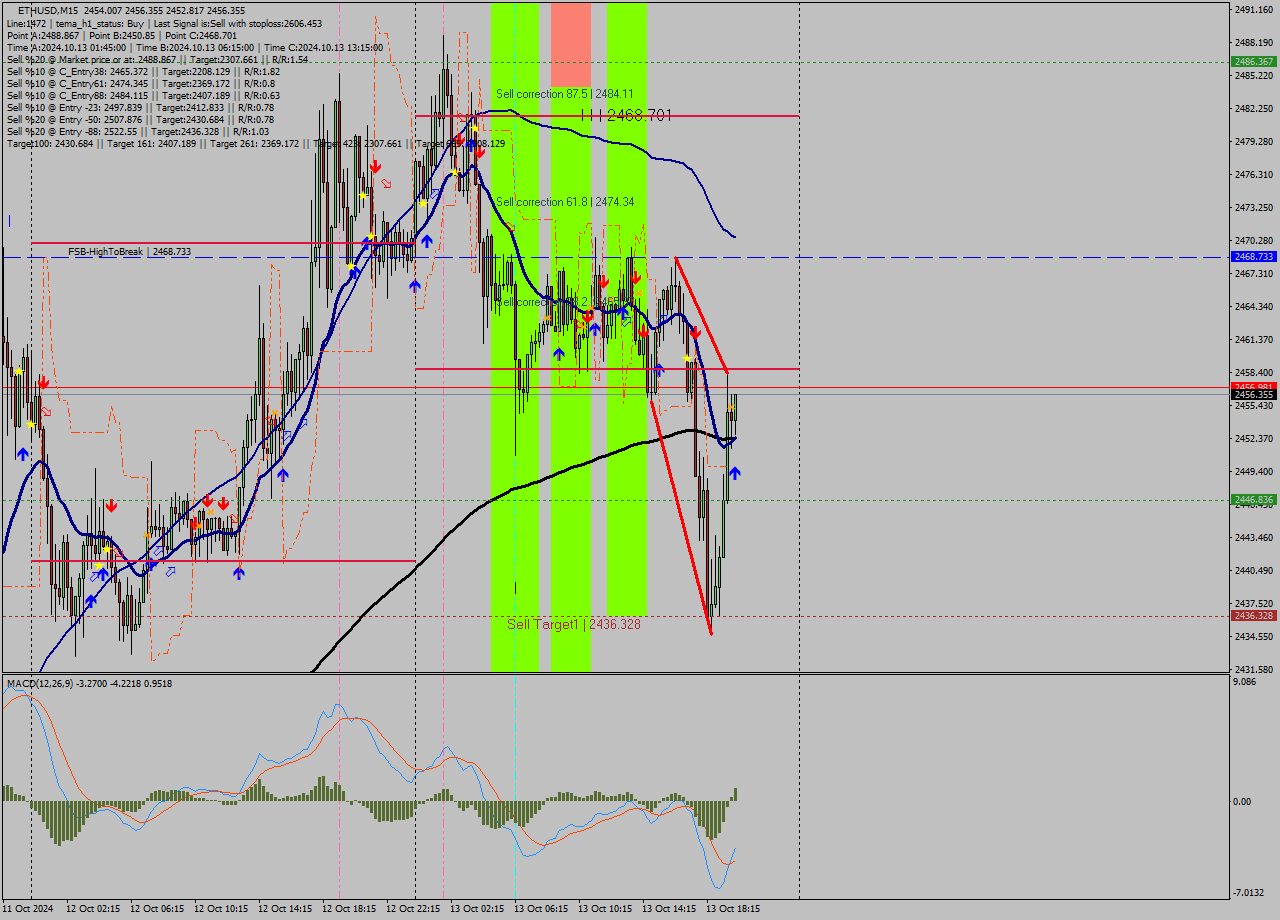Click the '| | | 2468.701' level label
The image size is (1280, 920).
click(x=626, y=116)
